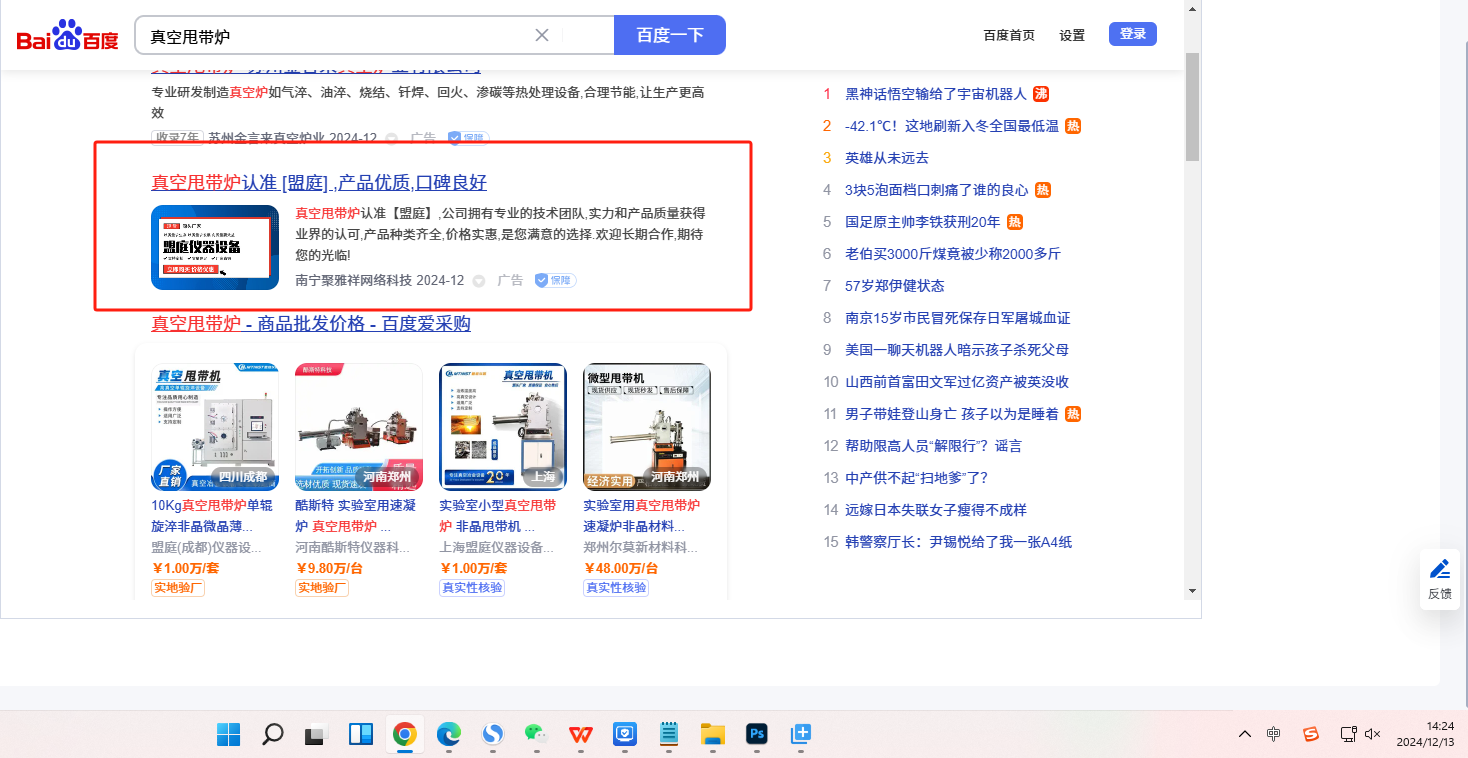
Task: Toggle the 中 Chinese input mode indicator
Action: point(1273,734)
